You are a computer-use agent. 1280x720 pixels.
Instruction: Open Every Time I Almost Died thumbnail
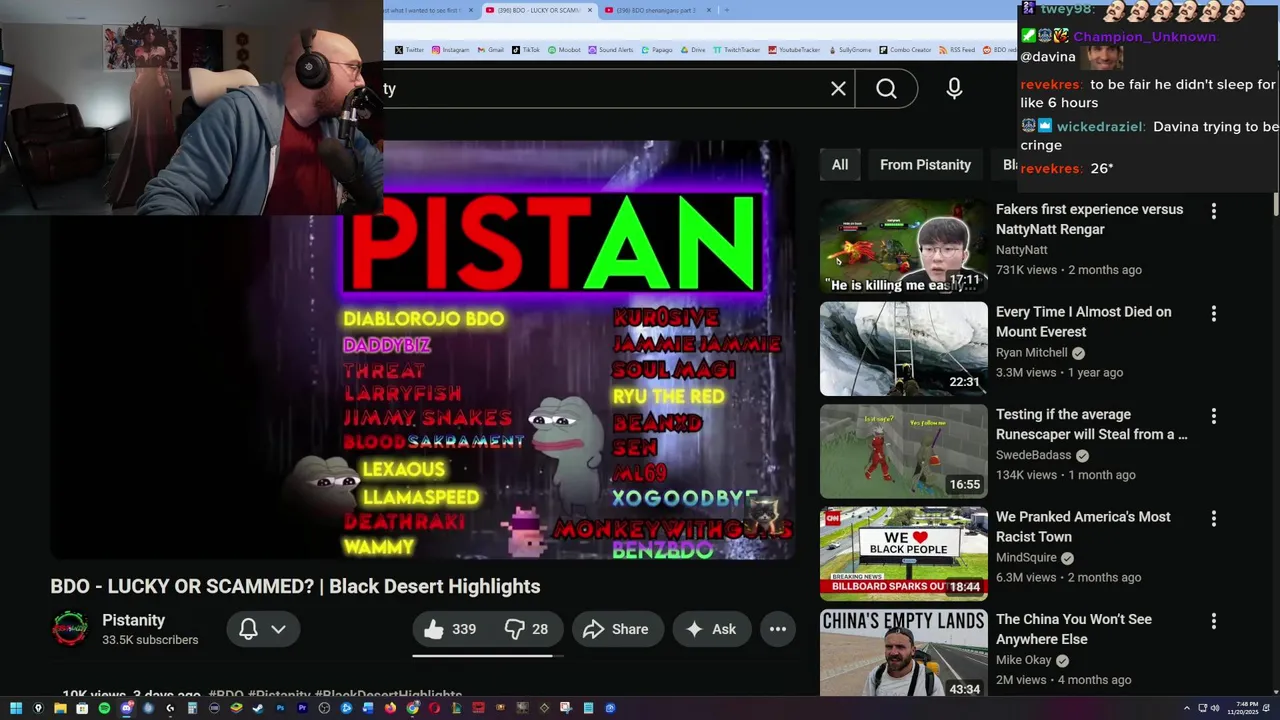904,349
